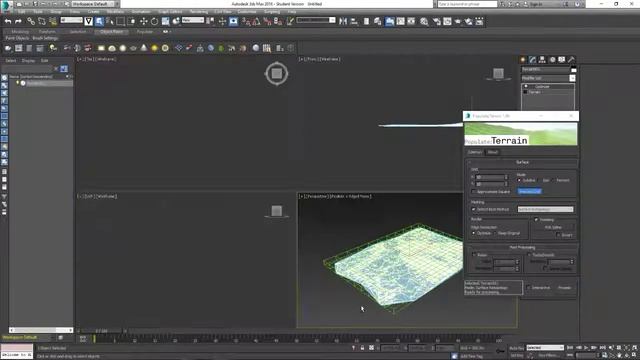Open the Modify command panel tab

(x=533, y=60)
